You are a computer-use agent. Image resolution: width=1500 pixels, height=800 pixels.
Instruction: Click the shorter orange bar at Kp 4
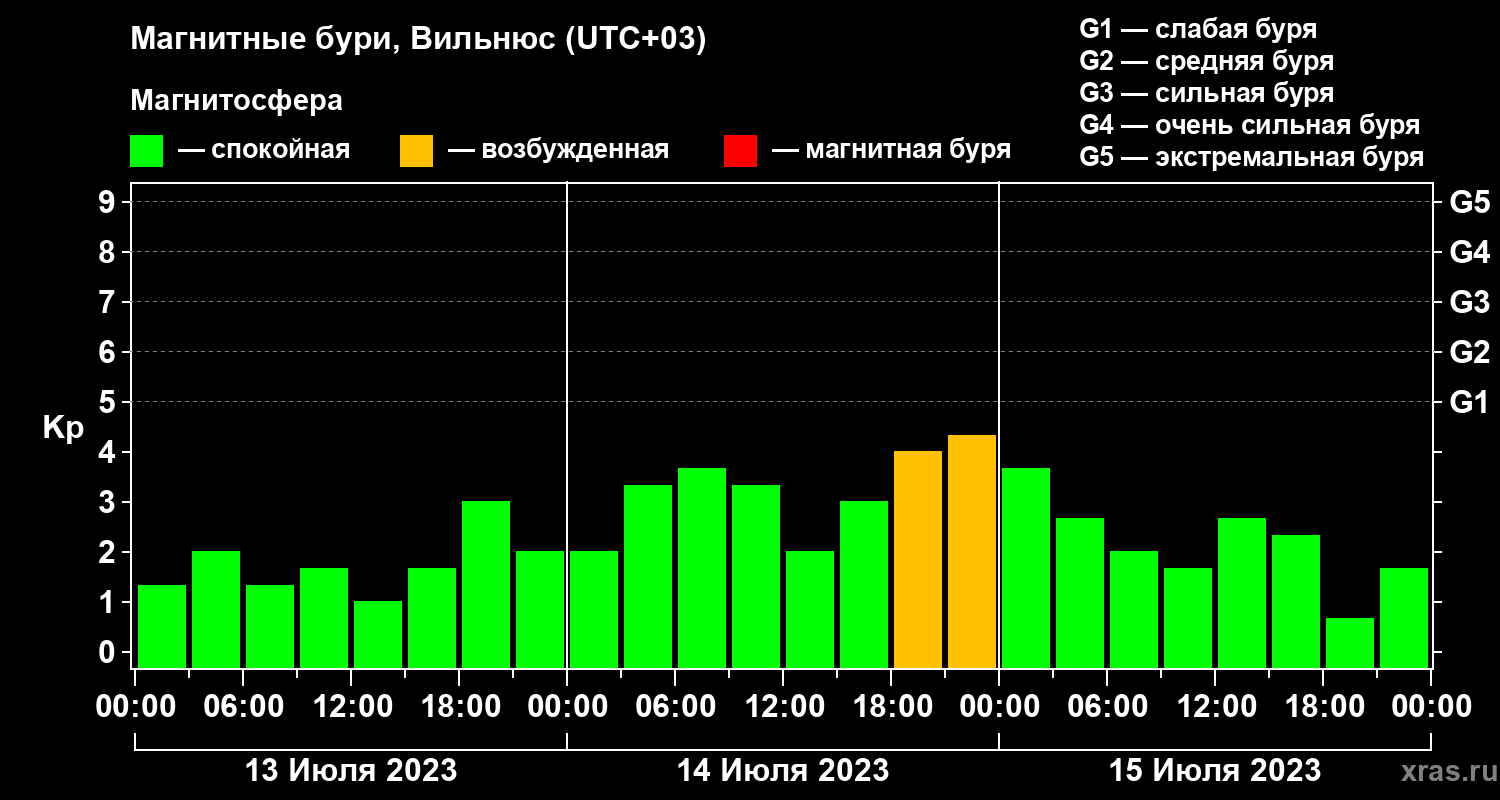[x=918, y=559]
